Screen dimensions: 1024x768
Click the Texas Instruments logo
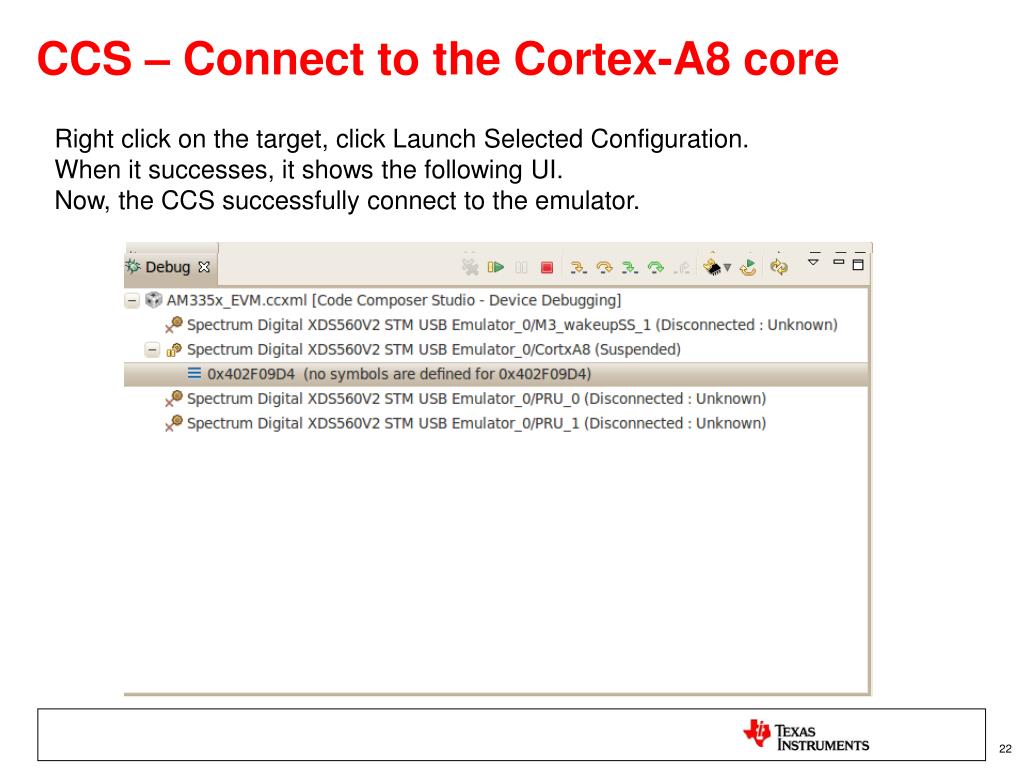tap(806, 736)
